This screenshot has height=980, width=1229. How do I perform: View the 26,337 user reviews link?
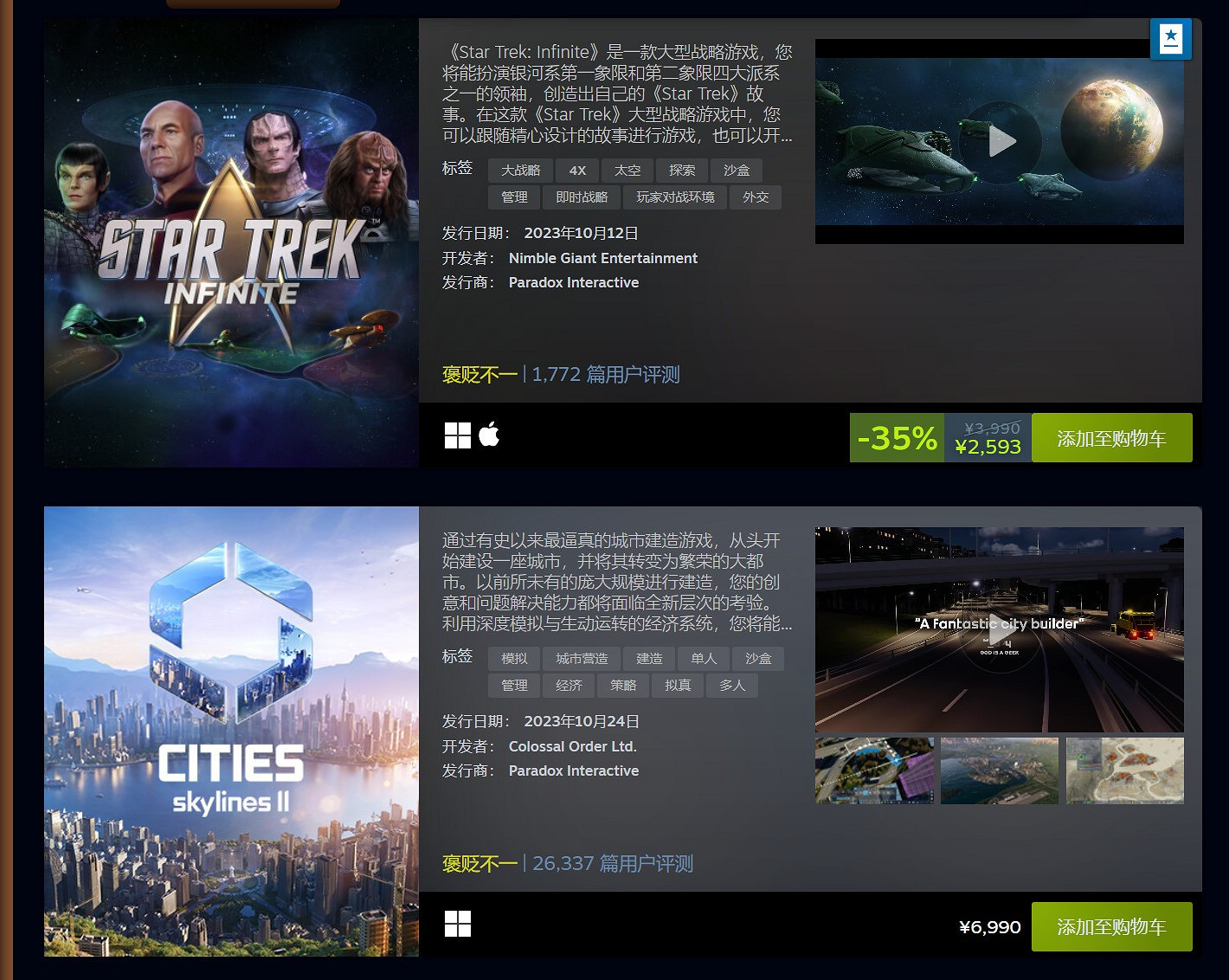coord(613,864)
